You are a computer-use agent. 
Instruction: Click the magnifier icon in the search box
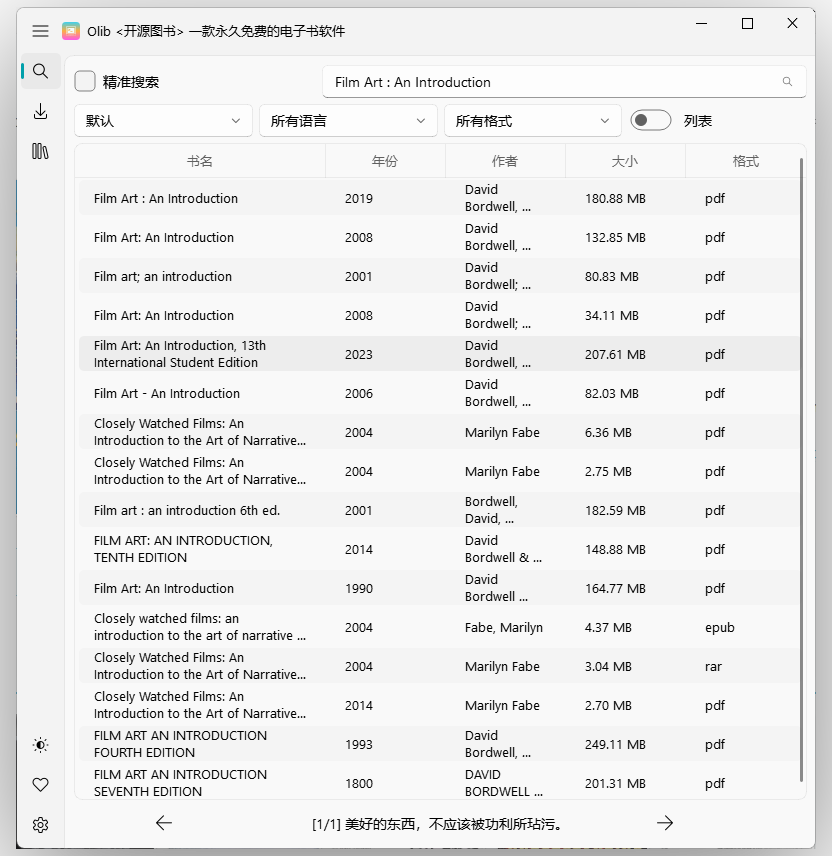click(787, 81)
